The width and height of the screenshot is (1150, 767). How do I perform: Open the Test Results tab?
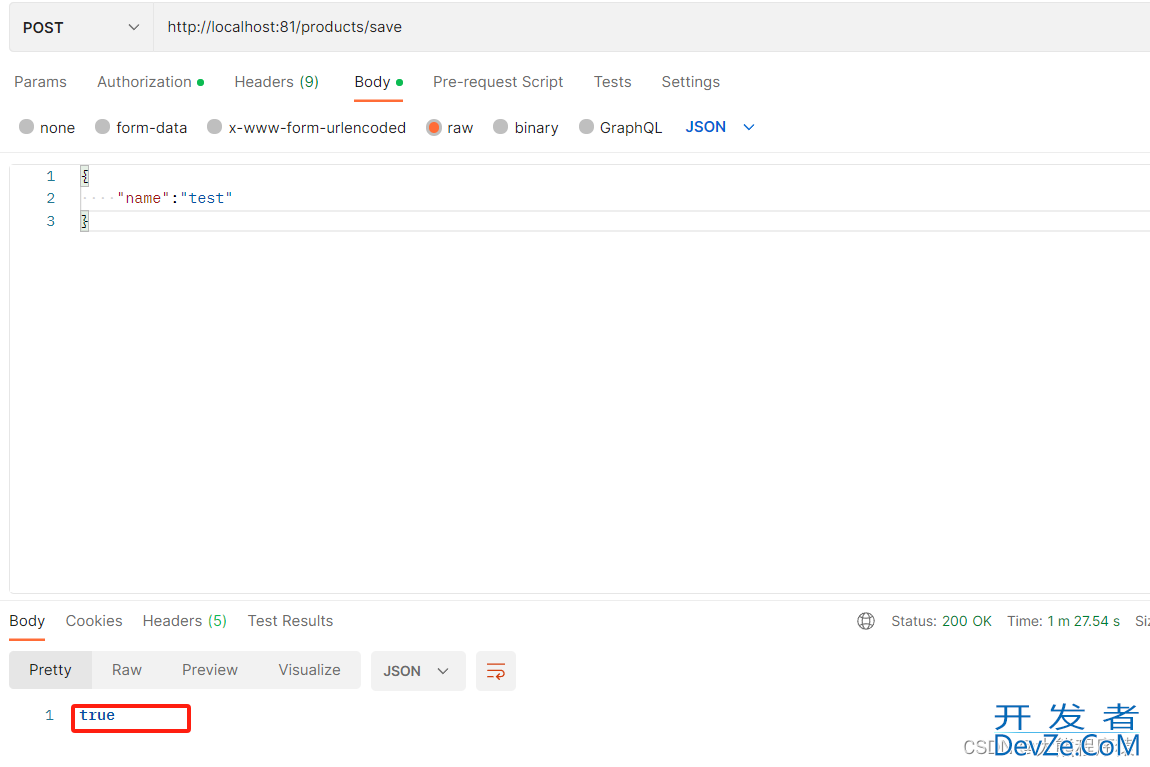click(x=290, y=621)
